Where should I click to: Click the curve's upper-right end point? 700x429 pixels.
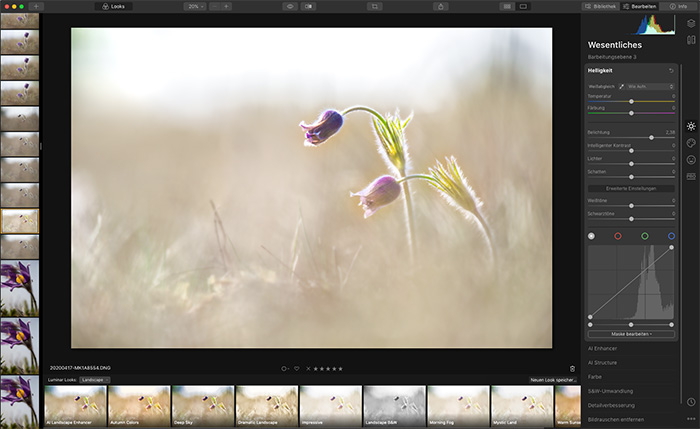tap(671, 247)
